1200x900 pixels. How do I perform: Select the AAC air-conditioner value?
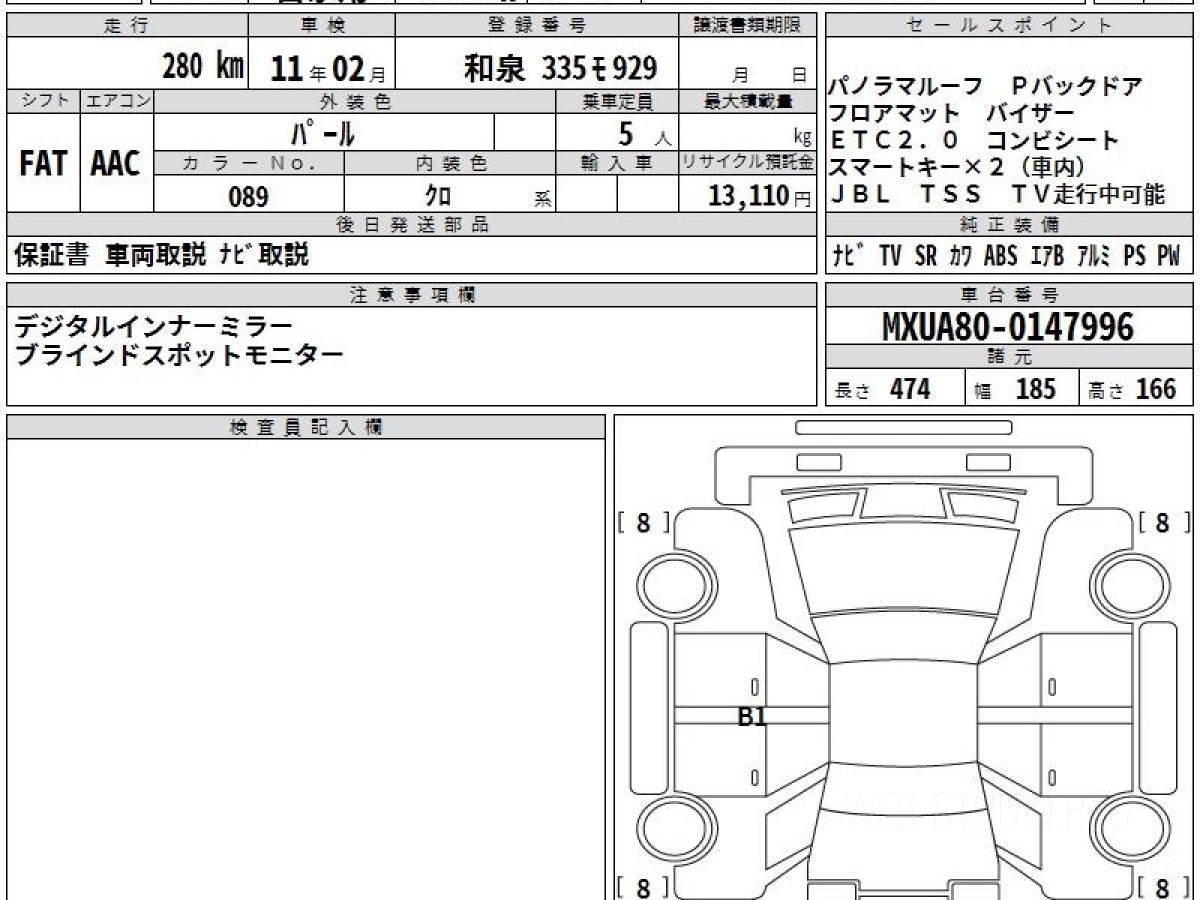[116, 163]
